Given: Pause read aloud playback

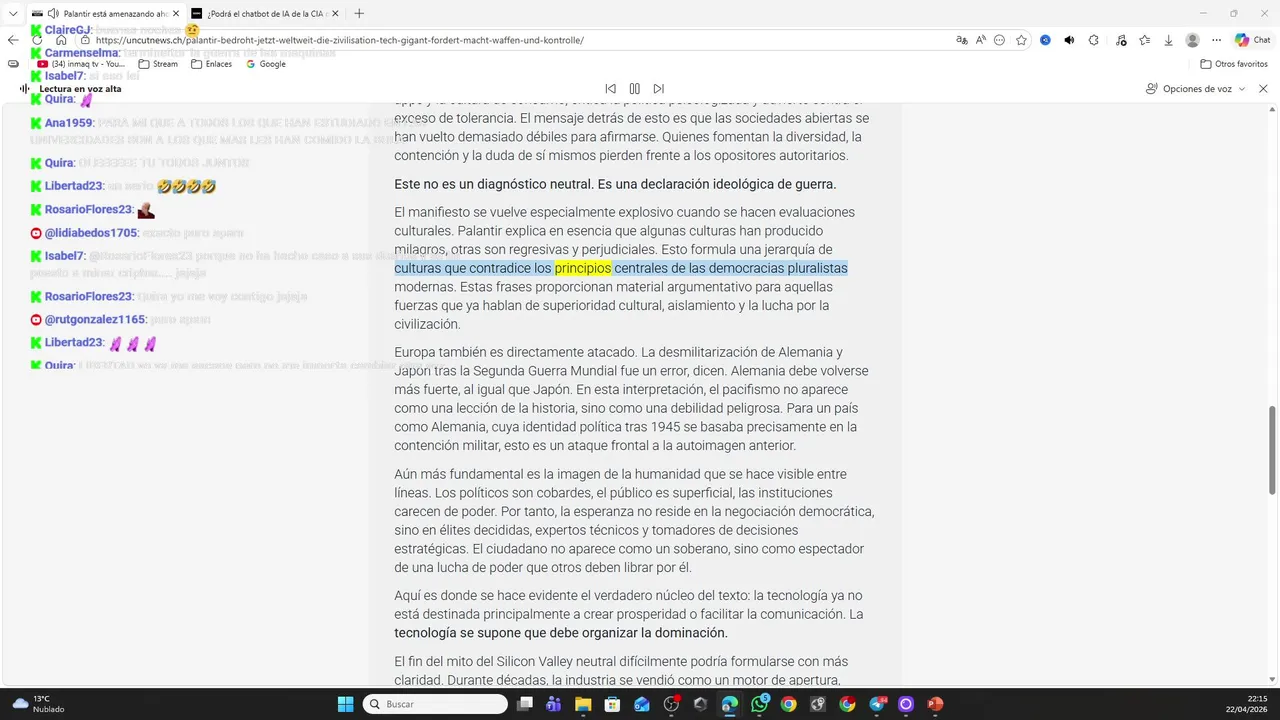Looking at the screenshot, I should tap(634, 89).
